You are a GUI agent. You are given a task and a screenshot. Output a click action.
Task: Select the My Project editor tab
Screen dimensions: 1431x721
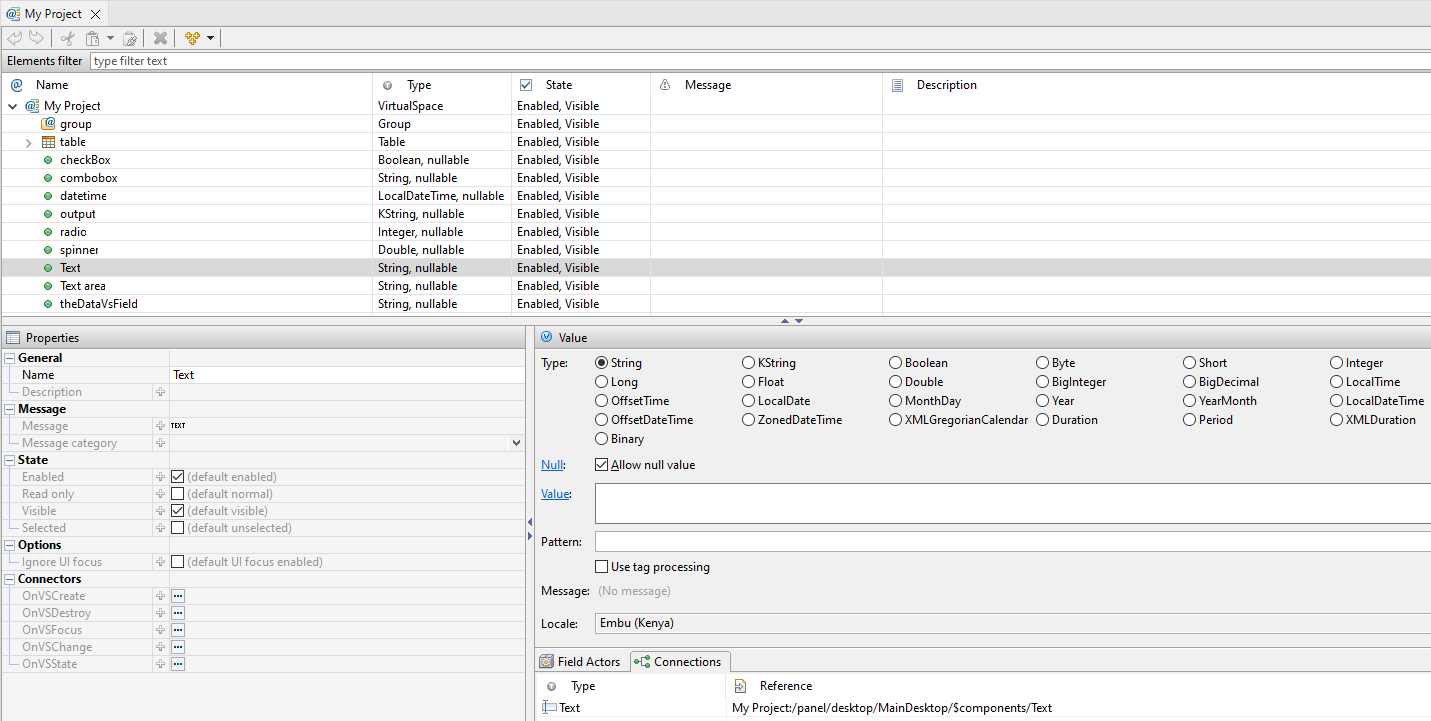pos(54,14)
